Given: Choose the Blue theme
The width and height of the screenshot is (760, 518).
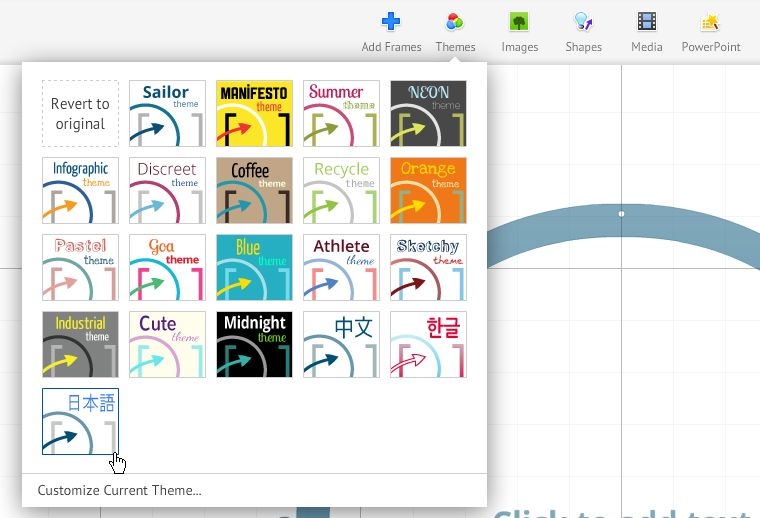Looking at the screenshot, I should pos(254,267).
